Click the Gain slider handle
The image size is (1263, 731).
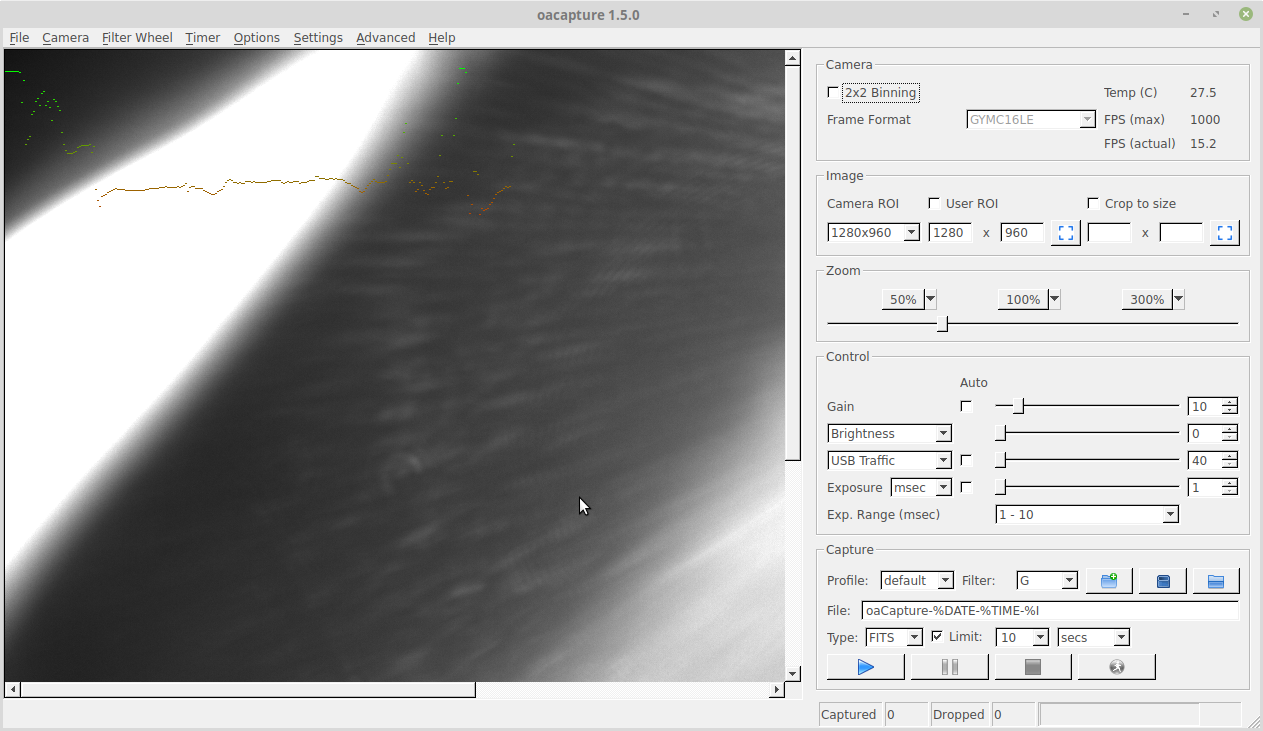click(x=1019, y=406)
